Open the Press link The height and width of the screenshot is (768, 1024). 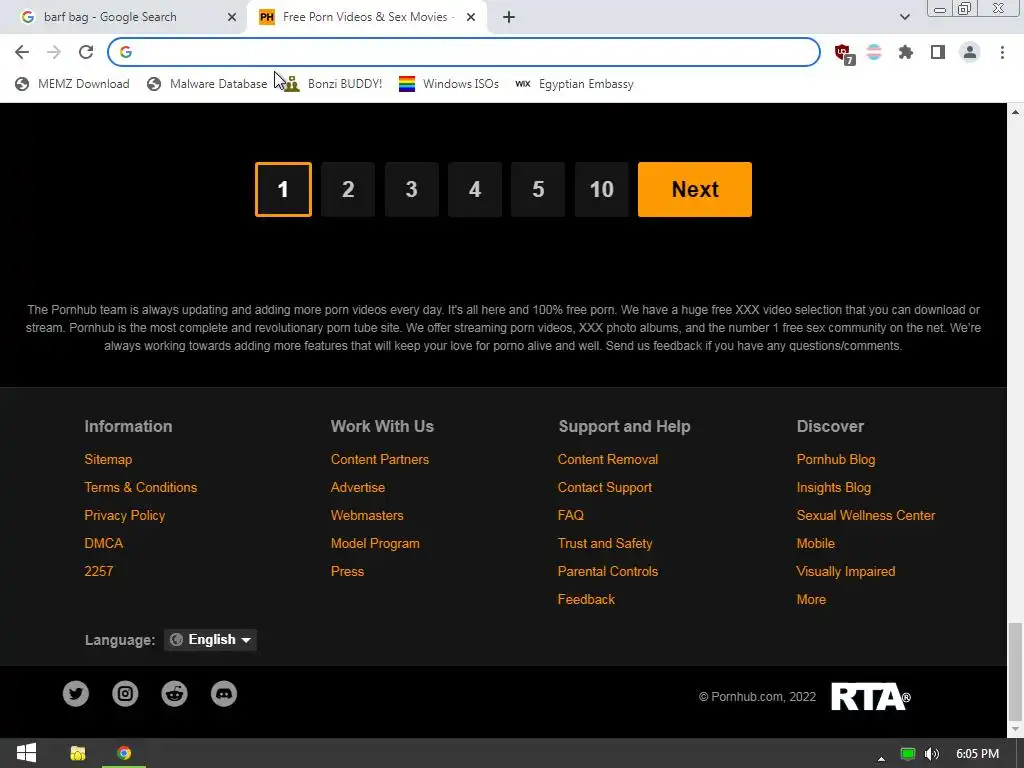[x=347, y=571]
